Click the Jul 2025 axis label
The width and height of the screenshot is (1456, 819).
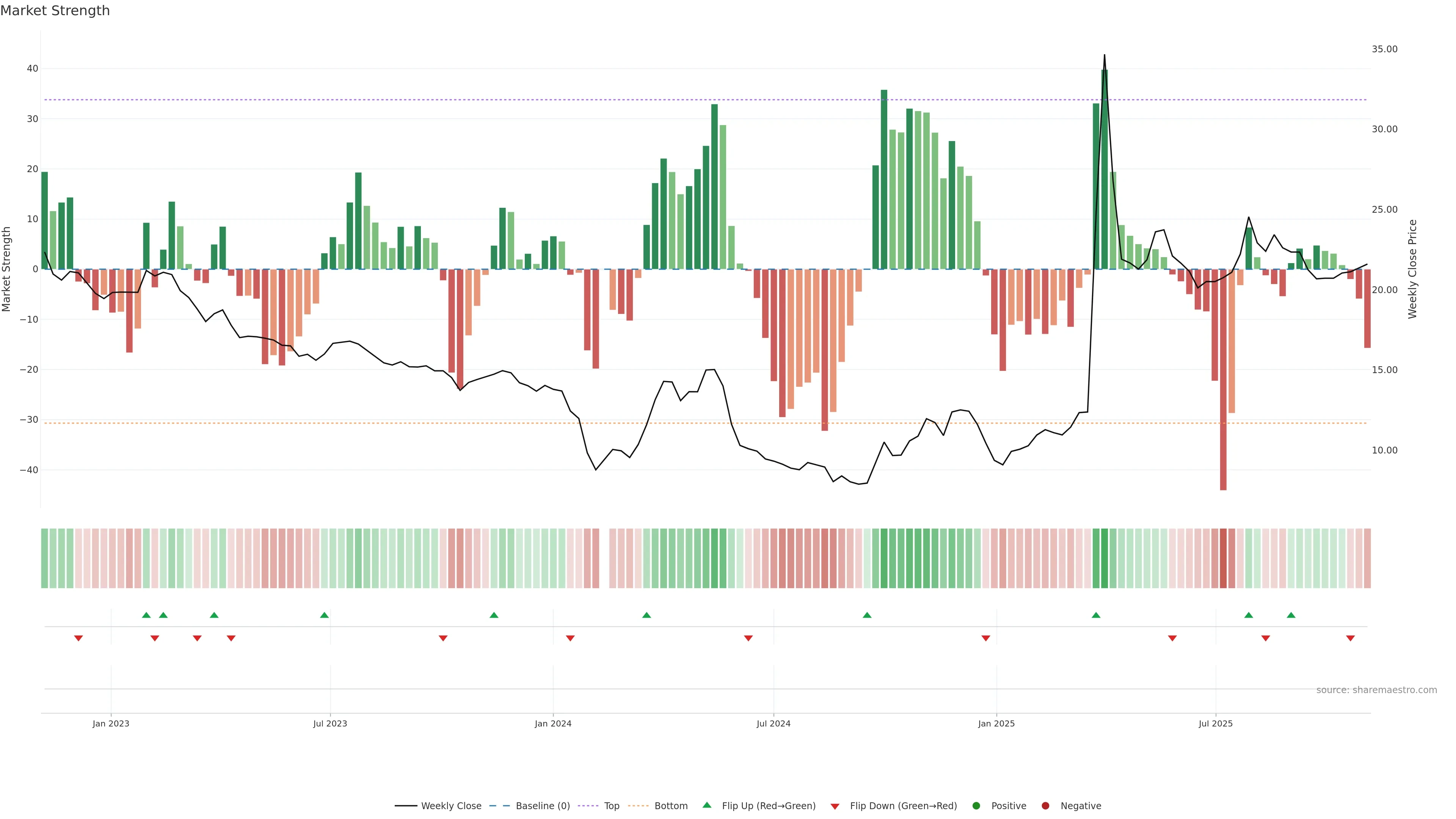[x=1215, y=723]
